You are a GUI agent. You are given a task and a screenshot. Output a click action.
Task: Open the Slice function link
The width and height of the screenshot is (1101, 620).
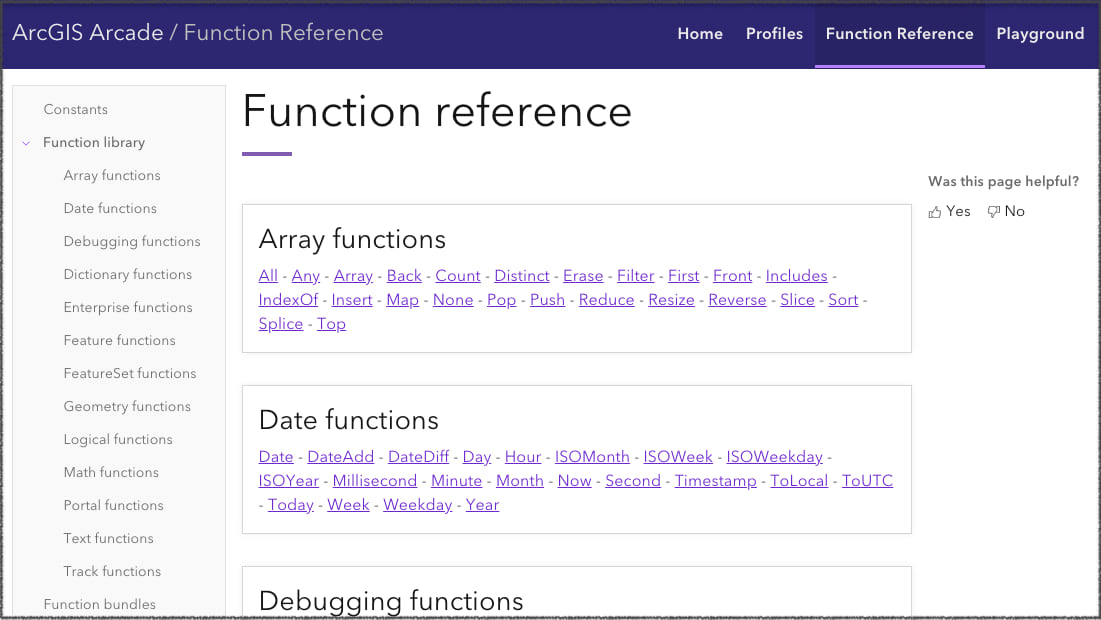point(797,300)
